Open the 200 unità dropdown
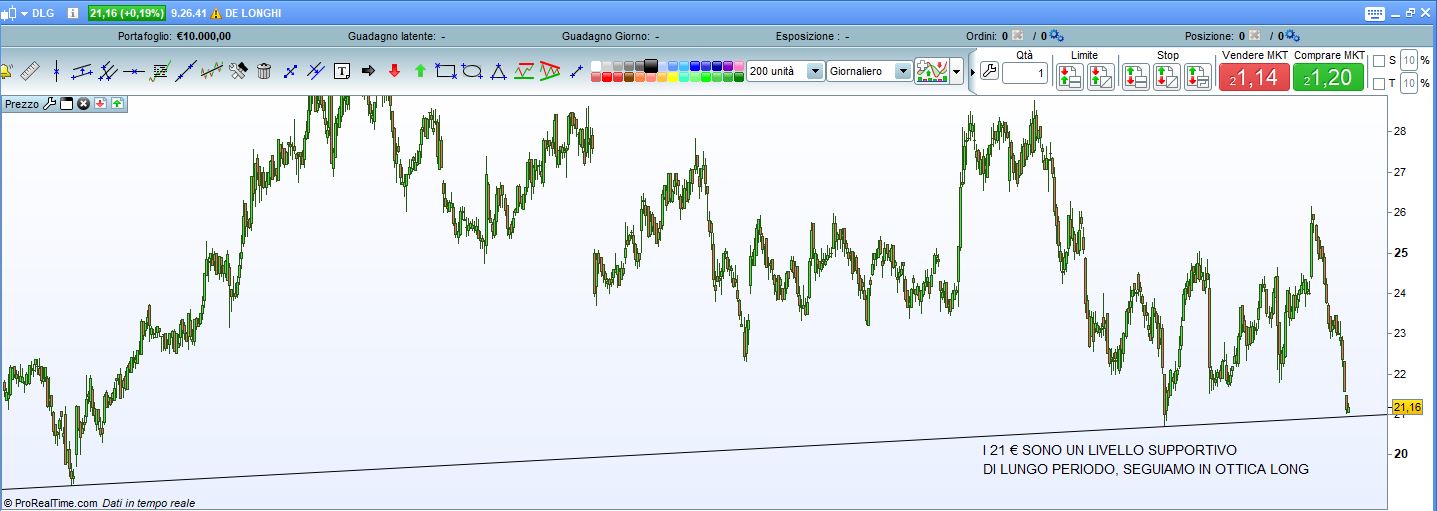The width and height of the screenshot is (1437, 511). [x=814, y=71]
